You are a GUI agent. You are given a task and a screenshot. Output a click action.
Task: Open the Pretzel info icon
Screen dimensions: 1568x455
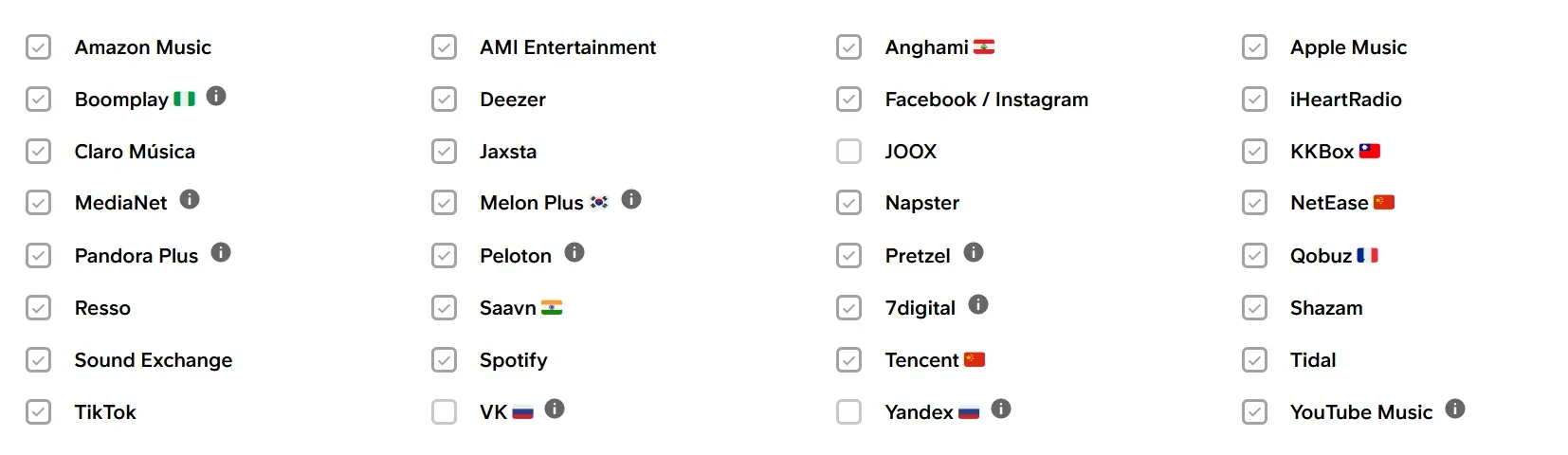[x=974, y=252]
